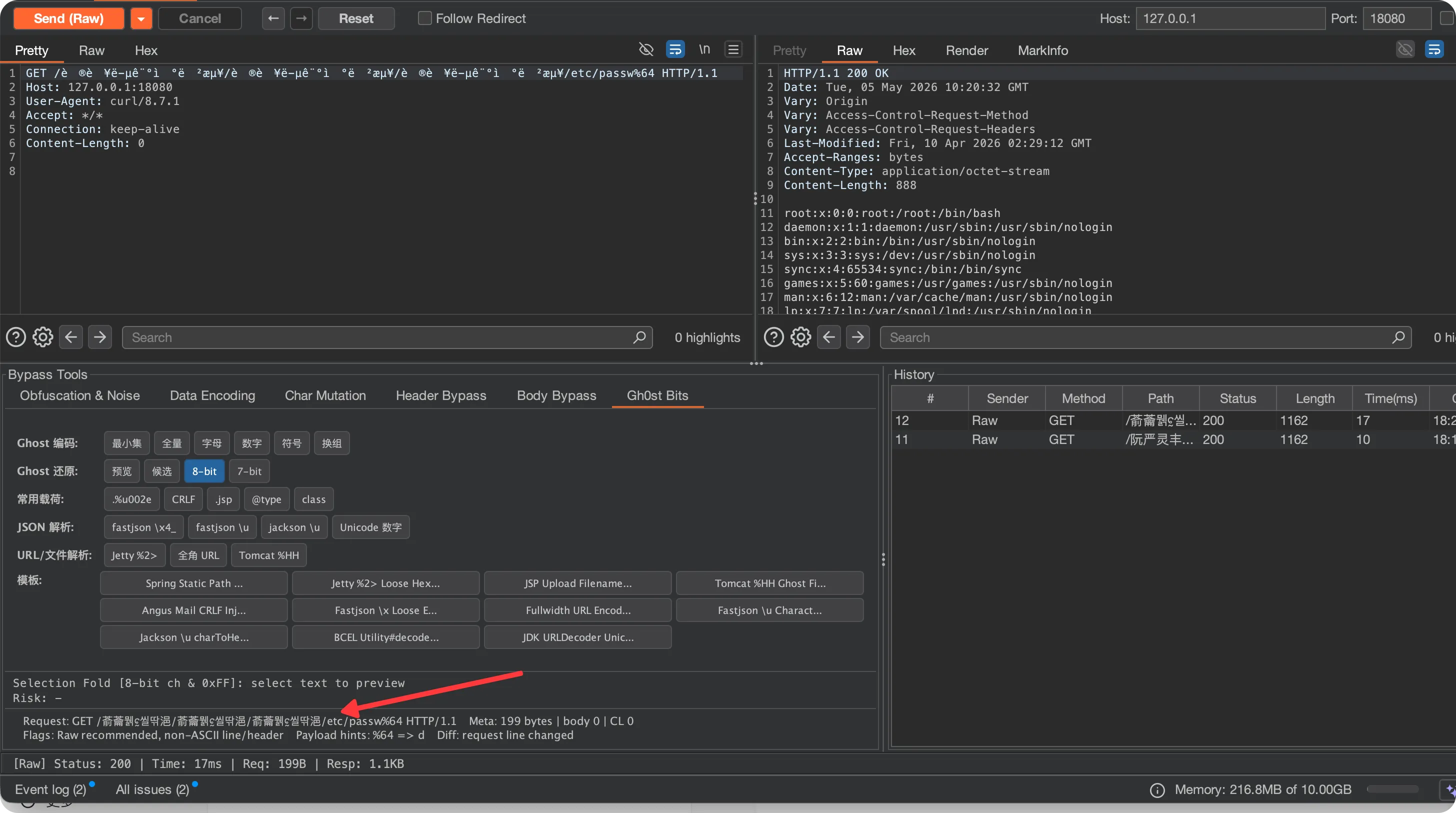Open the Char Mutation tab
The width and height of the screenshot is (1456, 813).
[325, 395]
